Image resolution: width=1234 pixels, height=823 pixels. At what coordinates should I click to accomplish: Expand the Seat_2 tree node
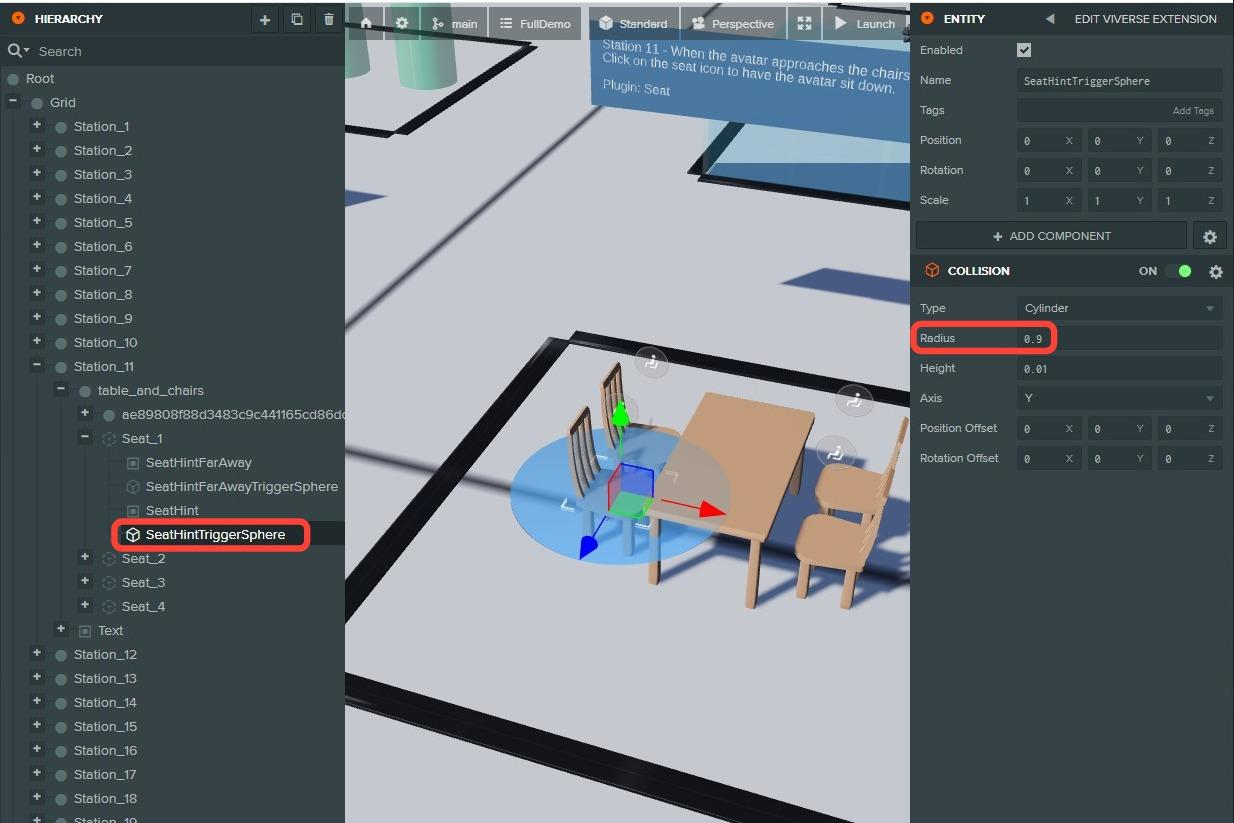tap(85, 558)
